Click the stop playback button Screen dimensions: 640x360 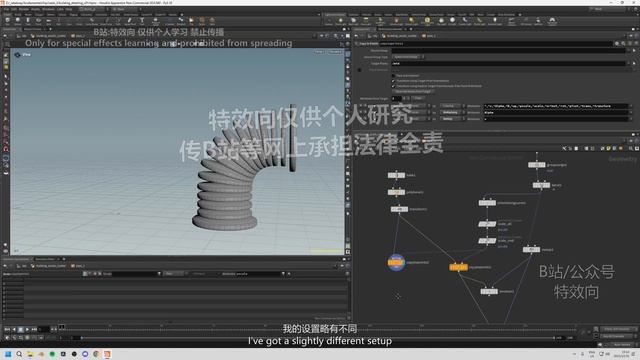click(20, 329)
